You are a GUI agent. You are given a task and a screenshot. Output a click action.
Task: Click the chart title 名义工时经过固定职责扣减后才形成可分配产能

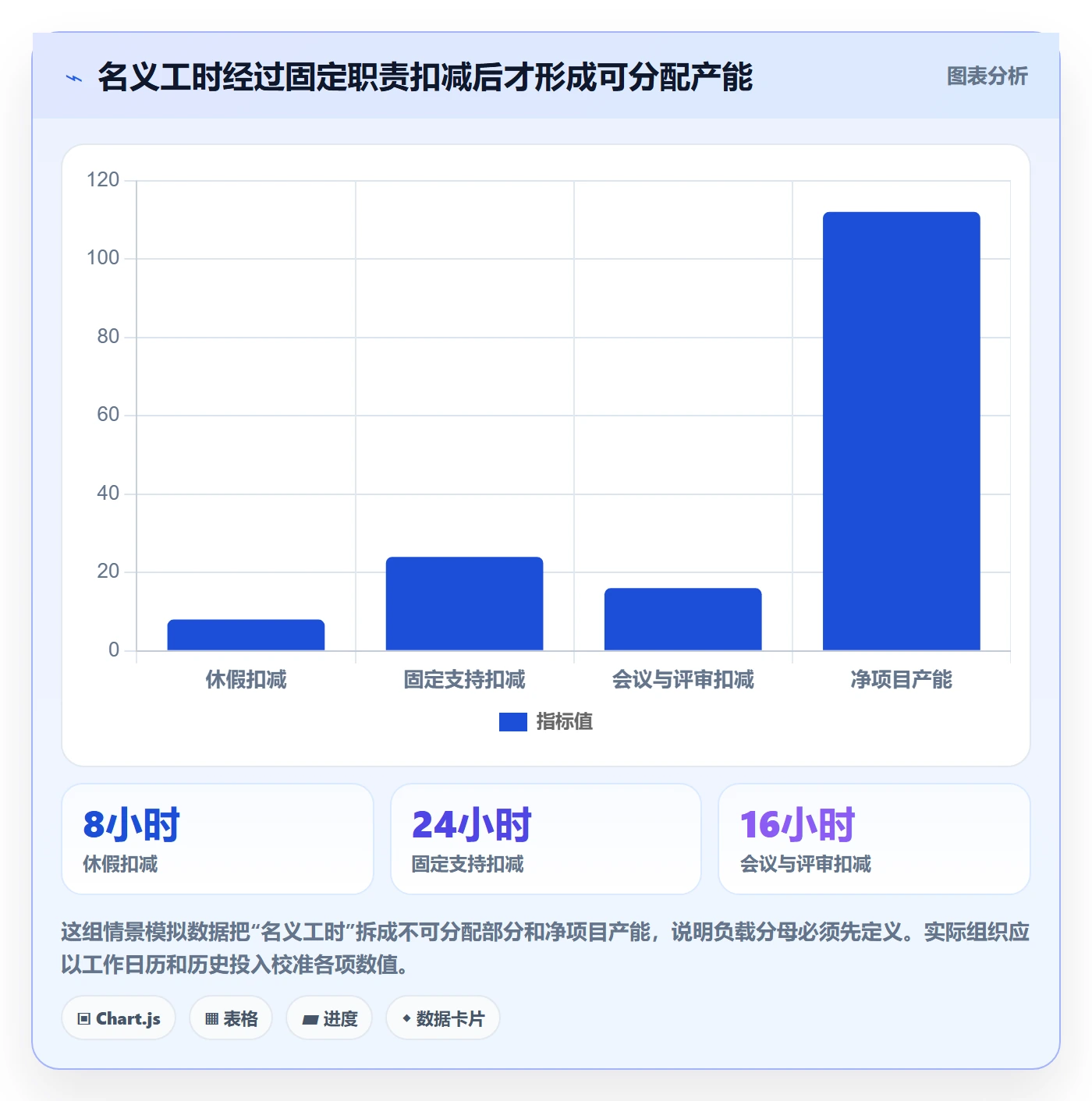coord(425,77)
